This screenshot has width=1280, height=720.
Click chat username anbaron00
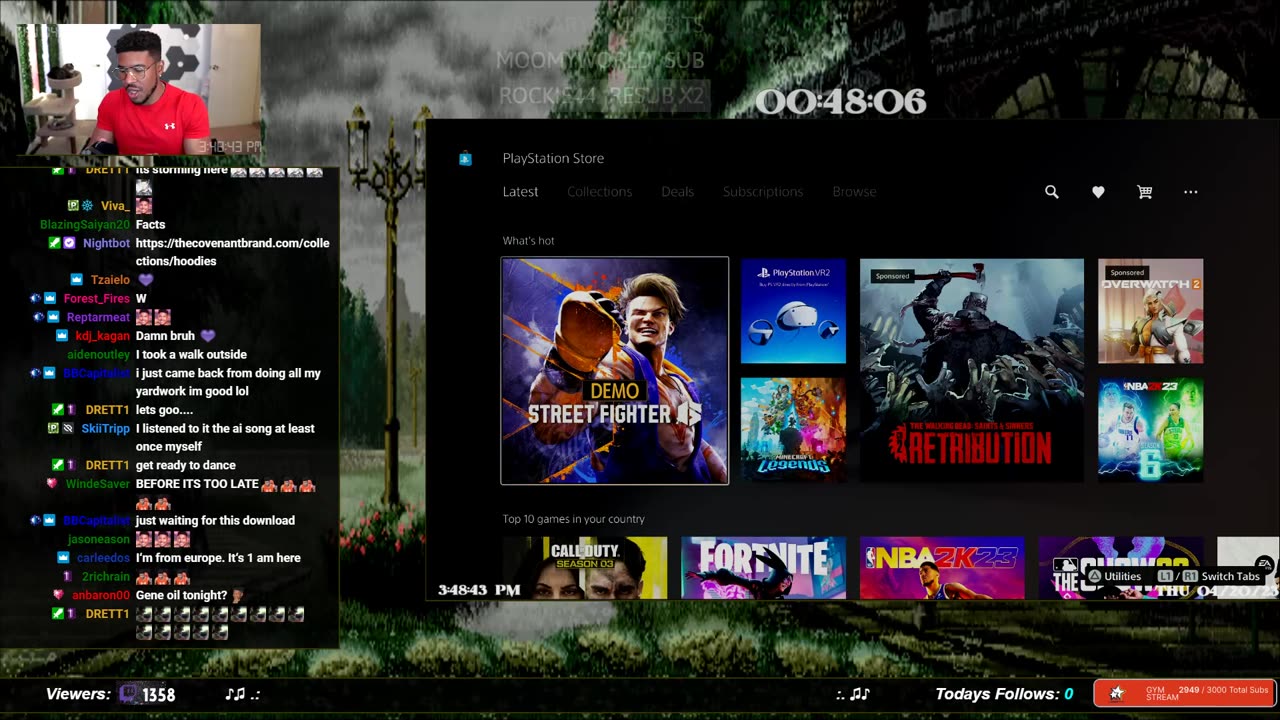coord(101,595)
